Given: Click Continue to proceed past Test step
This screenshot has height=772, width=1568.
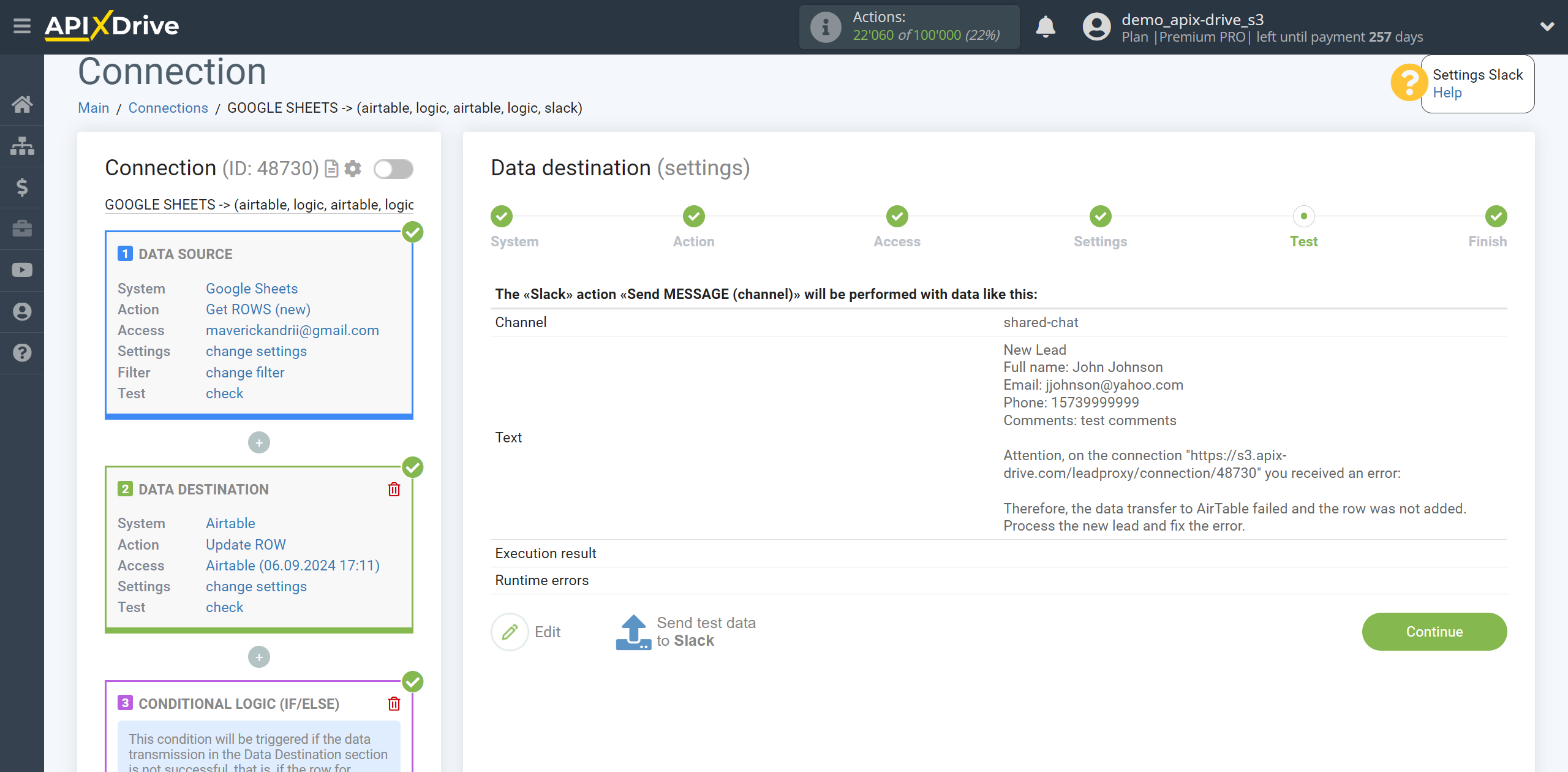Looking at the screenshot, I should (x=1434, y=631).
